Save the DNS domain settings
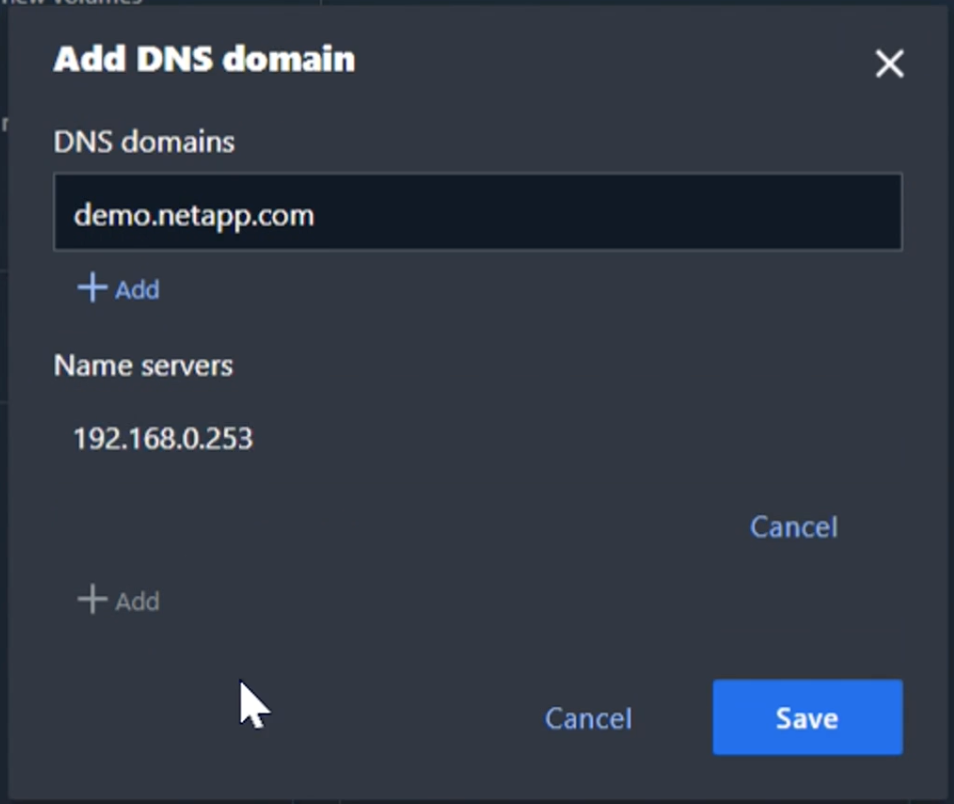The height and width of the screenshot is (804, 954). [x=807, y=718]
